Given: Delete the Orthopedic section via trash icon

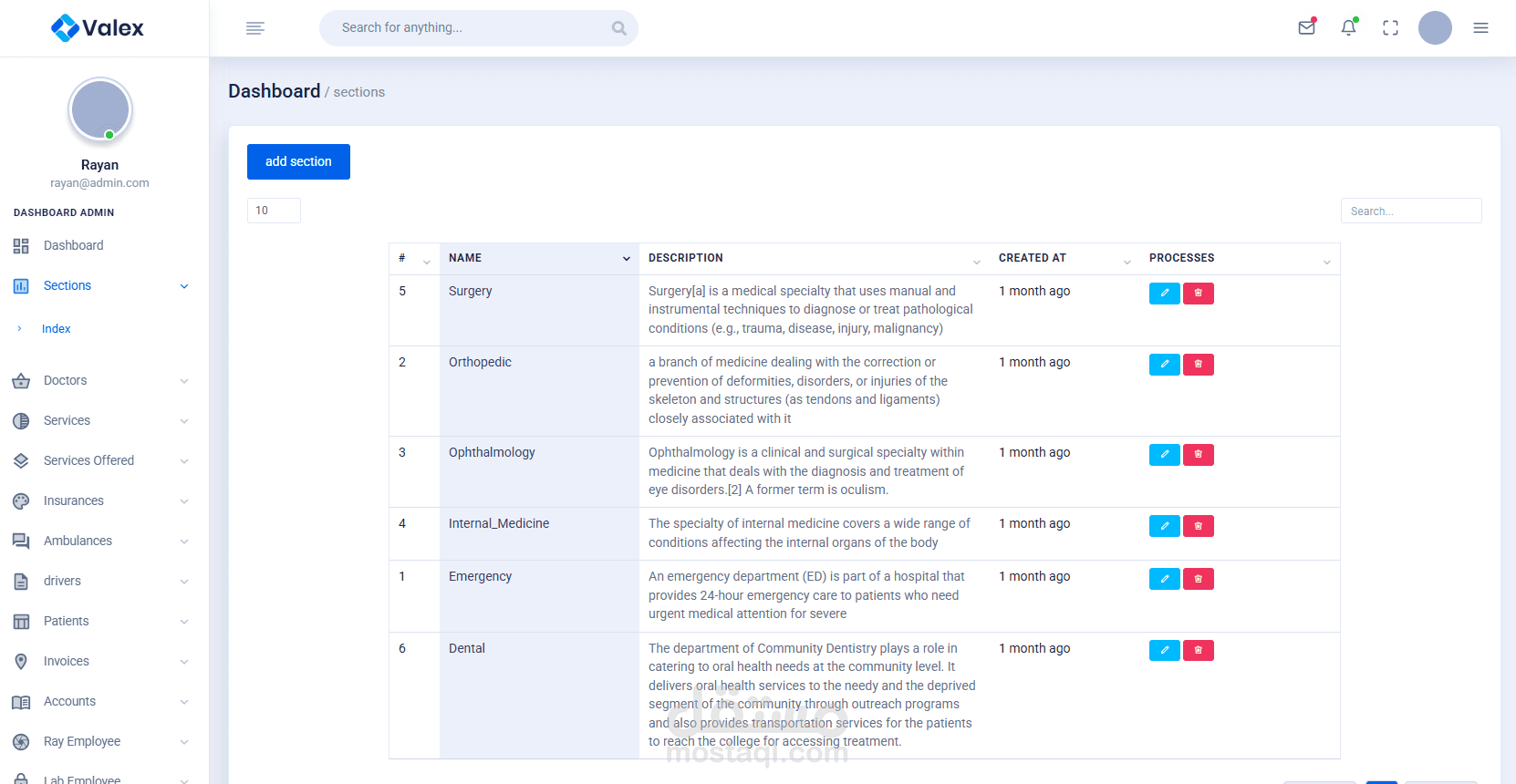Looking at the screenshot, I should (x=1198, y=365).
